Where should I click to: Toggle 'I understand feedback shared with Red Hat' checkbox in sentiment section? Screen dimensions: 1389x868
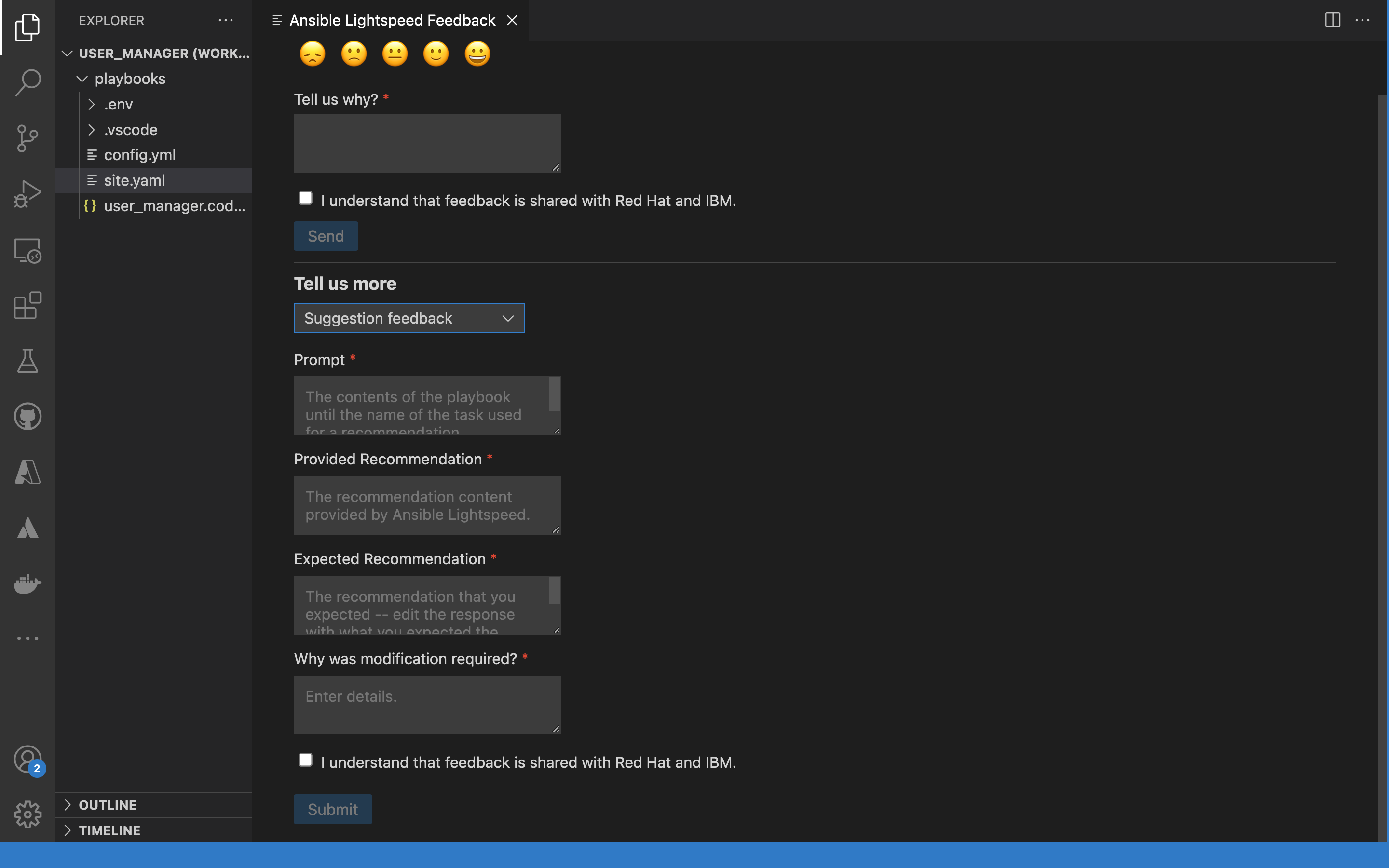[305, 199]
